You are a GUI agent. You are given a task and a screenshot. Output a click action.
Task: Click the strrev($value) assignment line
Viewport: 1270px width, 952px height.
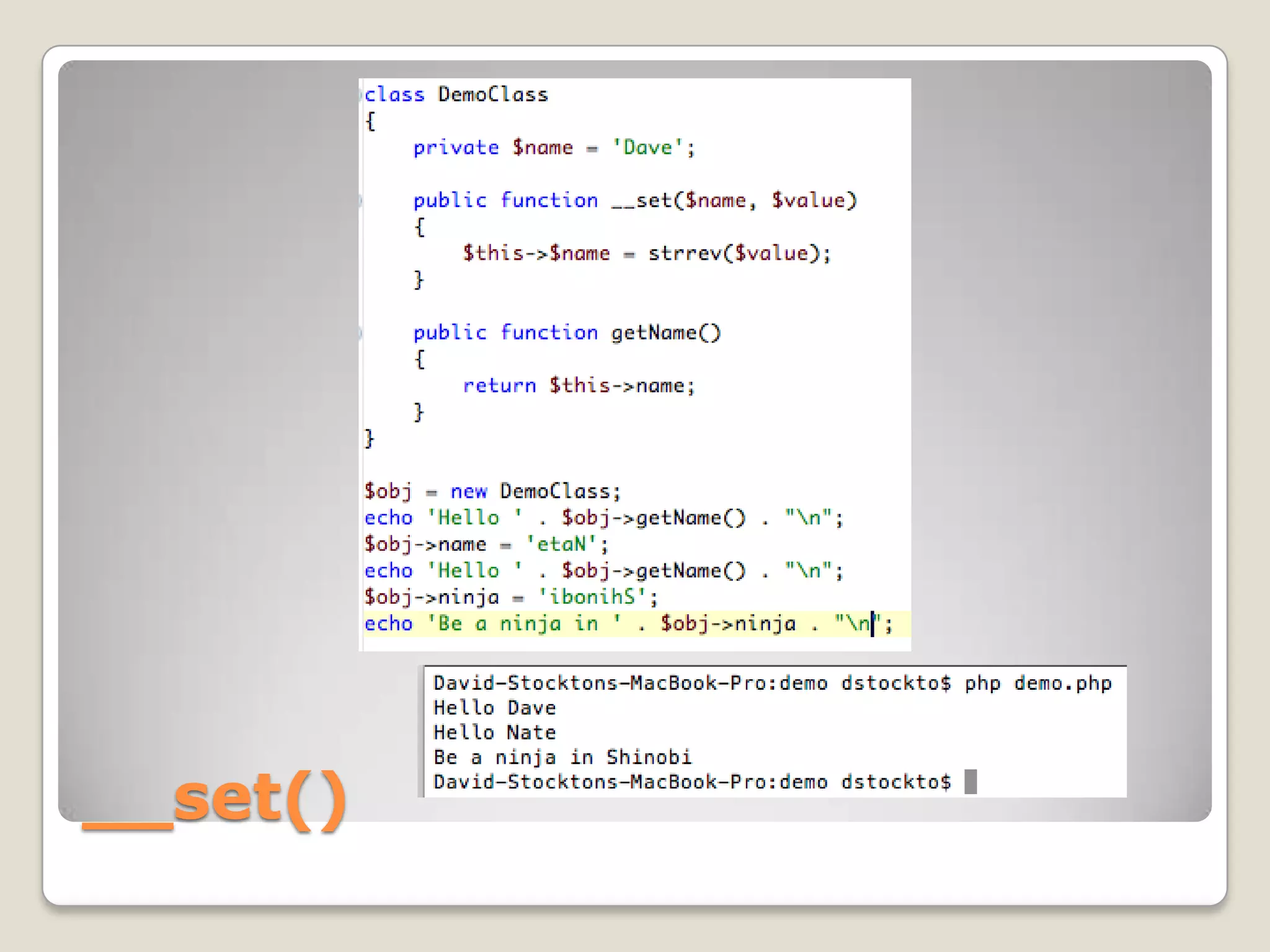tap(647, 253)
